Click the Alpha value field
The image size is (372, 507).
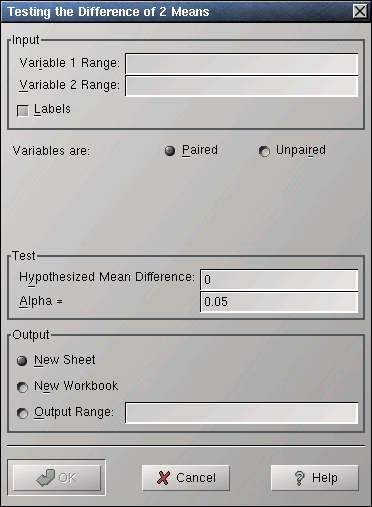click(x=279, y=302)
